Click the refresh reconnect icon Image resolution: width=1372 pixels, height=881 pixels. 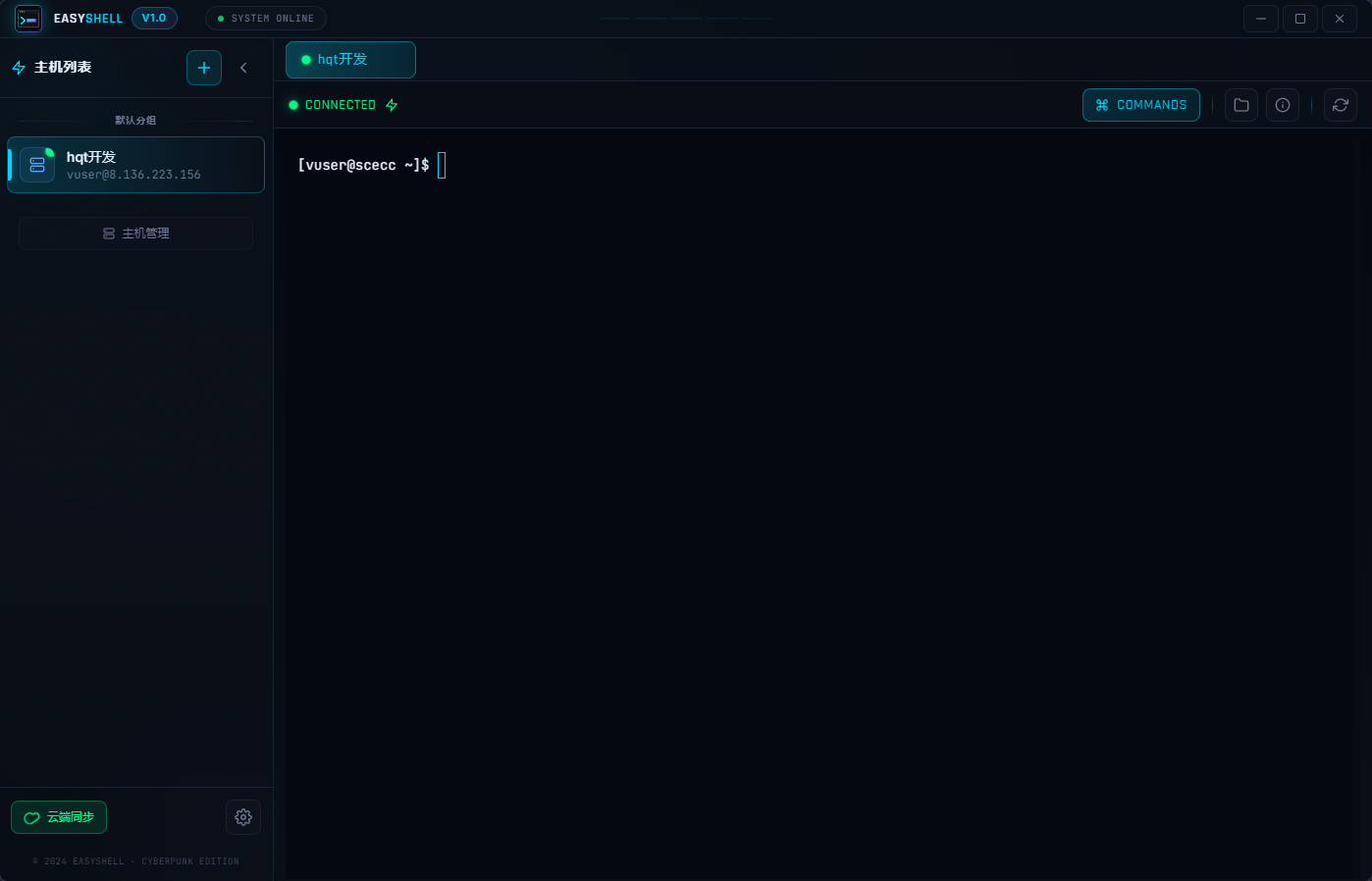pyautogui.click(x=1341, y=105)
